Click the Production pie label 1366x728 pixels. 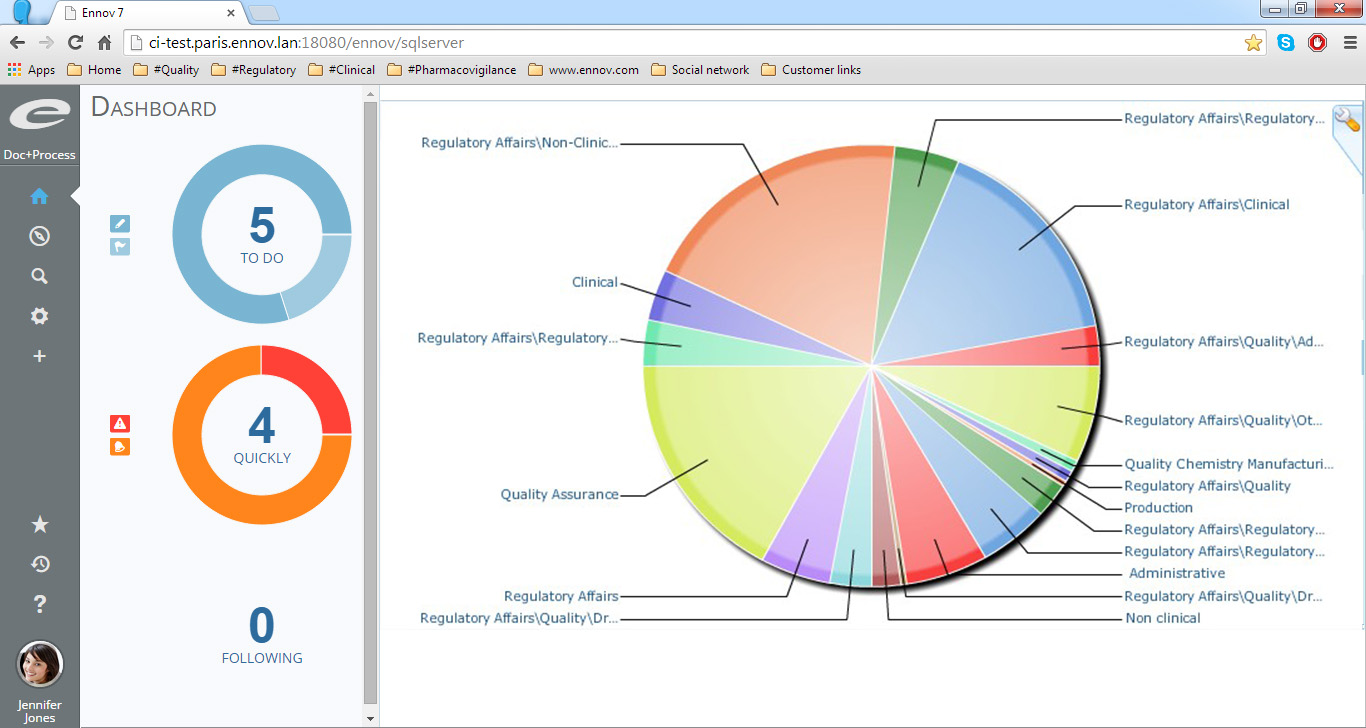point(1159,507)
